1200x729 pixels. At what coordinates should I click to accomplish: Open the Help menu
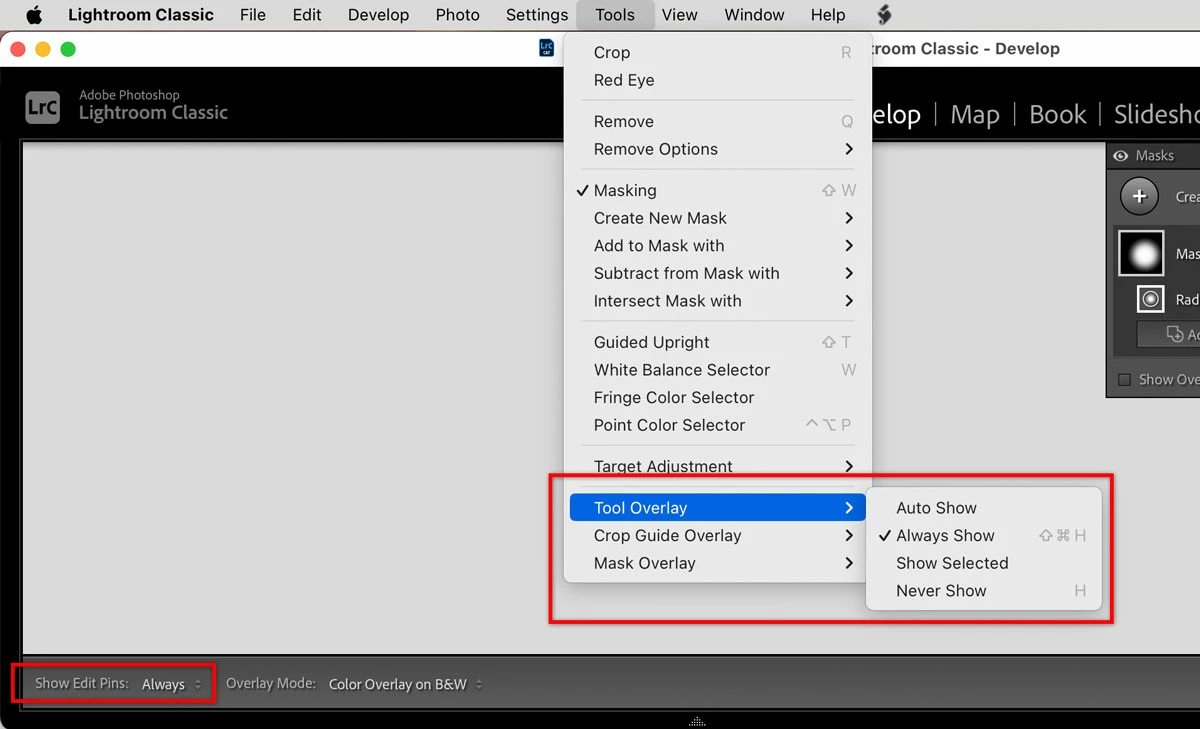click(x=828, y=15)
